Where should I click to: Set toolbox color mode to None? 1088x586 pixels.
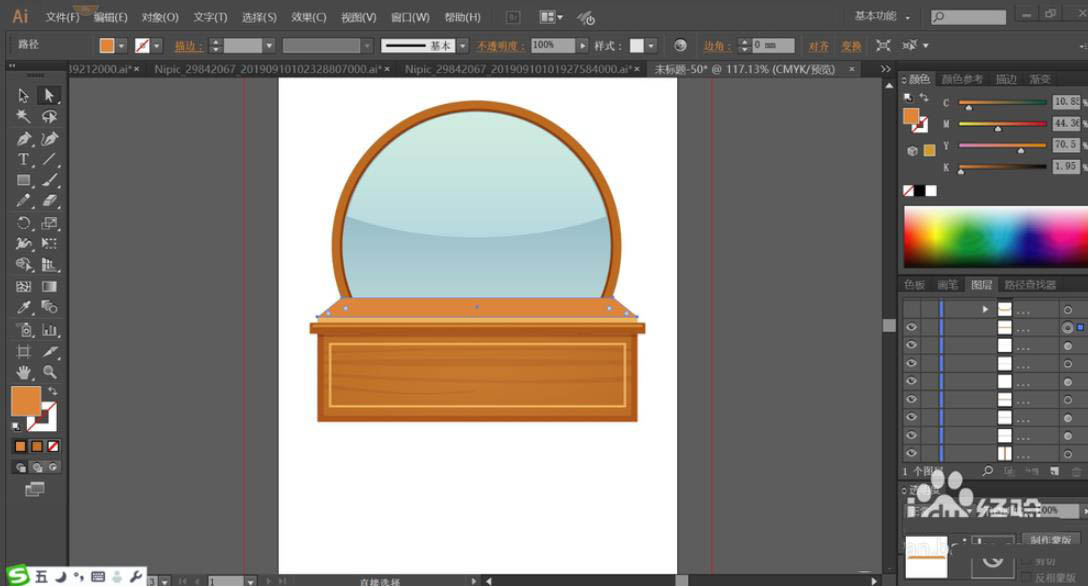[x=53, y=447]
